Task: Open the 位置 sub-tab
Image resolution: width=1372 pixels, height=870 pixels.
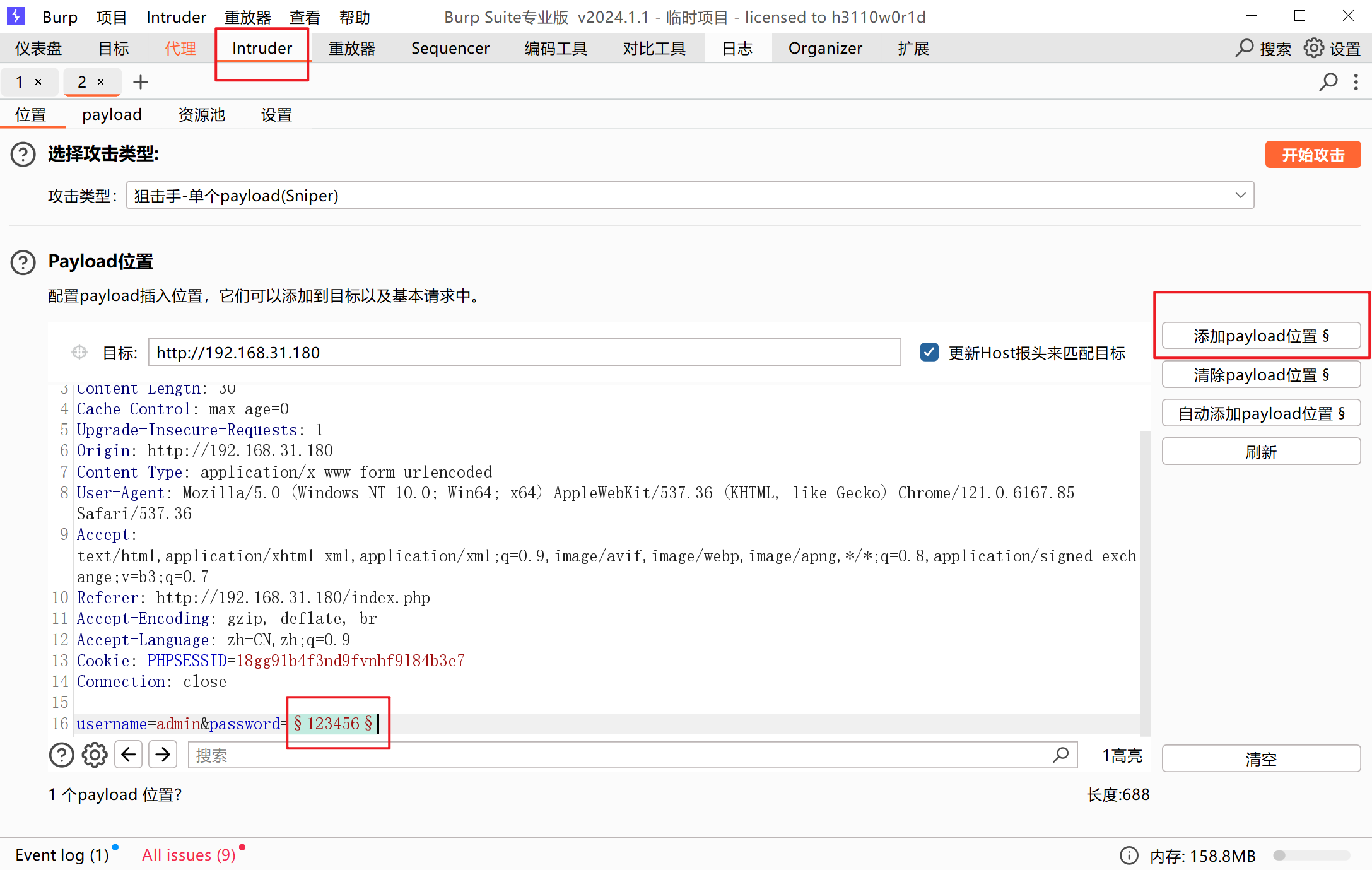Action: (31, 115)
